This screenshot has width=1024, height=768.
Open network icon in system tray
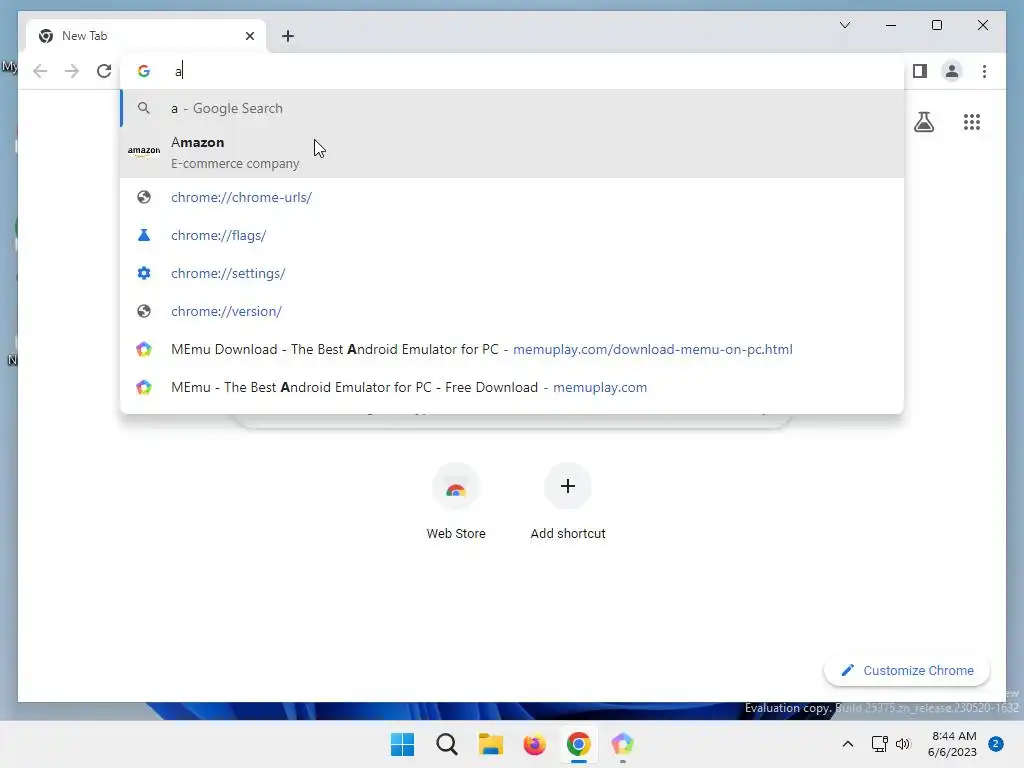point(880,744)
